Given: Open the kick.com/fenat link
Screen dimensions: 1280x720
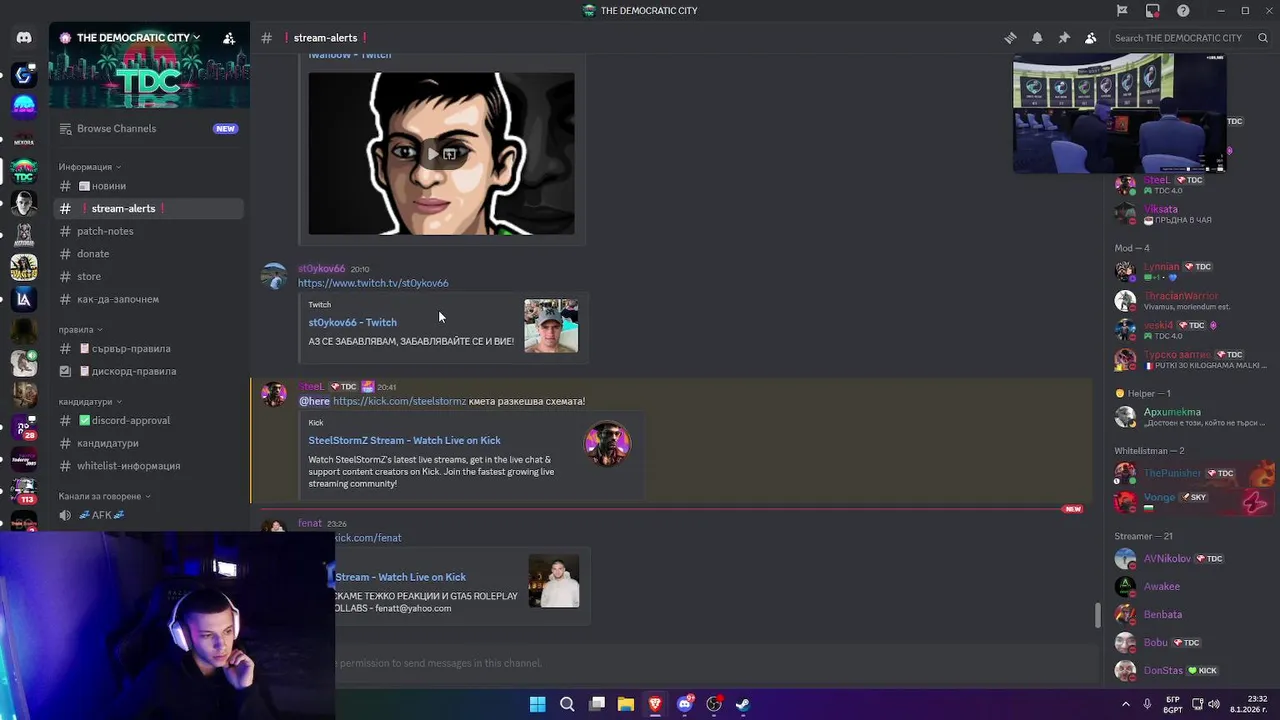Looking at the screenshot, I should 368,538.
